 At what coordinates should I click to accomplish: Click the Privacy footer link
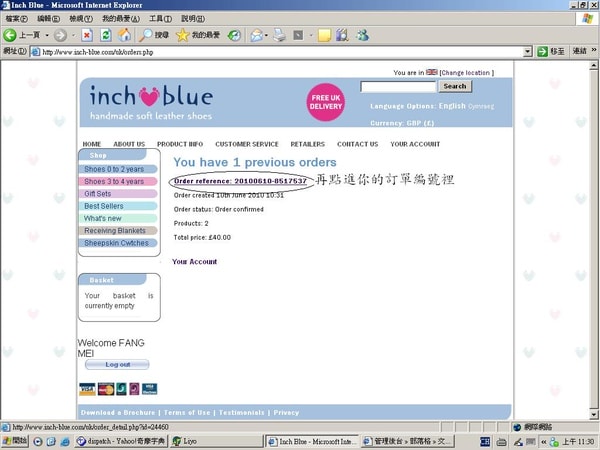(286, 412)
